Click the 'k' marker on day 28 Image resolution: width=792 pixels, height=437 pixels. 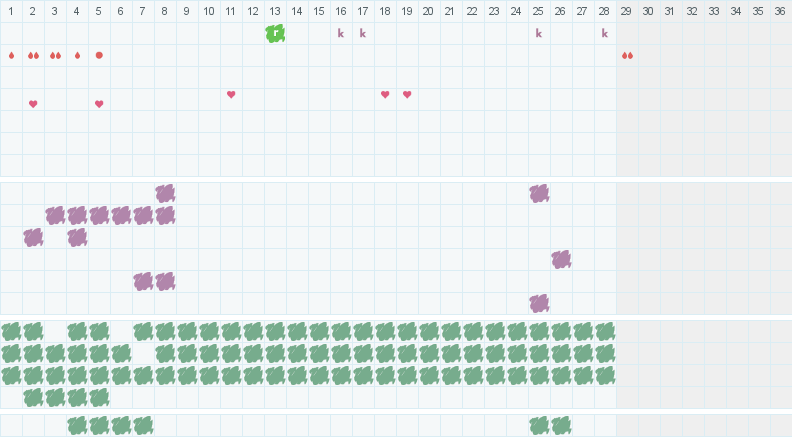coord(605,33)
